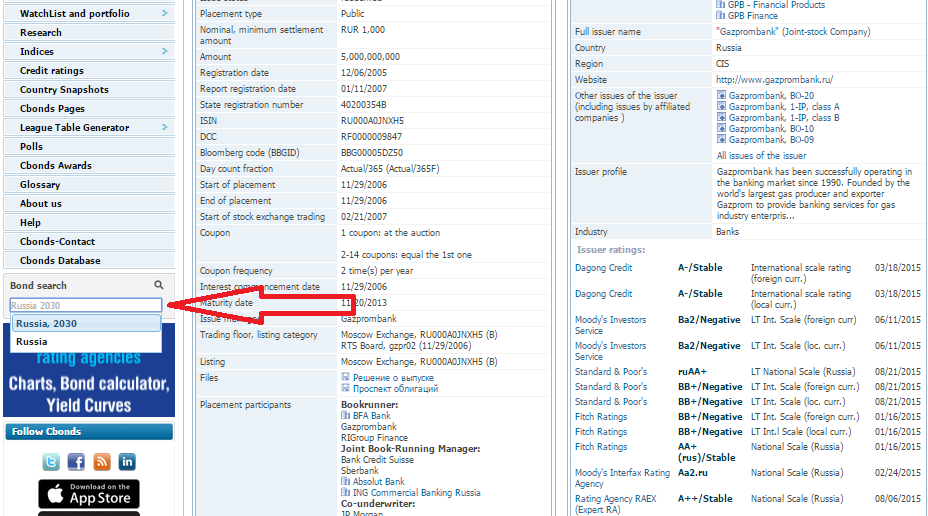Click into the Bond search input field
Viewport: 928px width, 516px height.
click(x=85, y=305)
